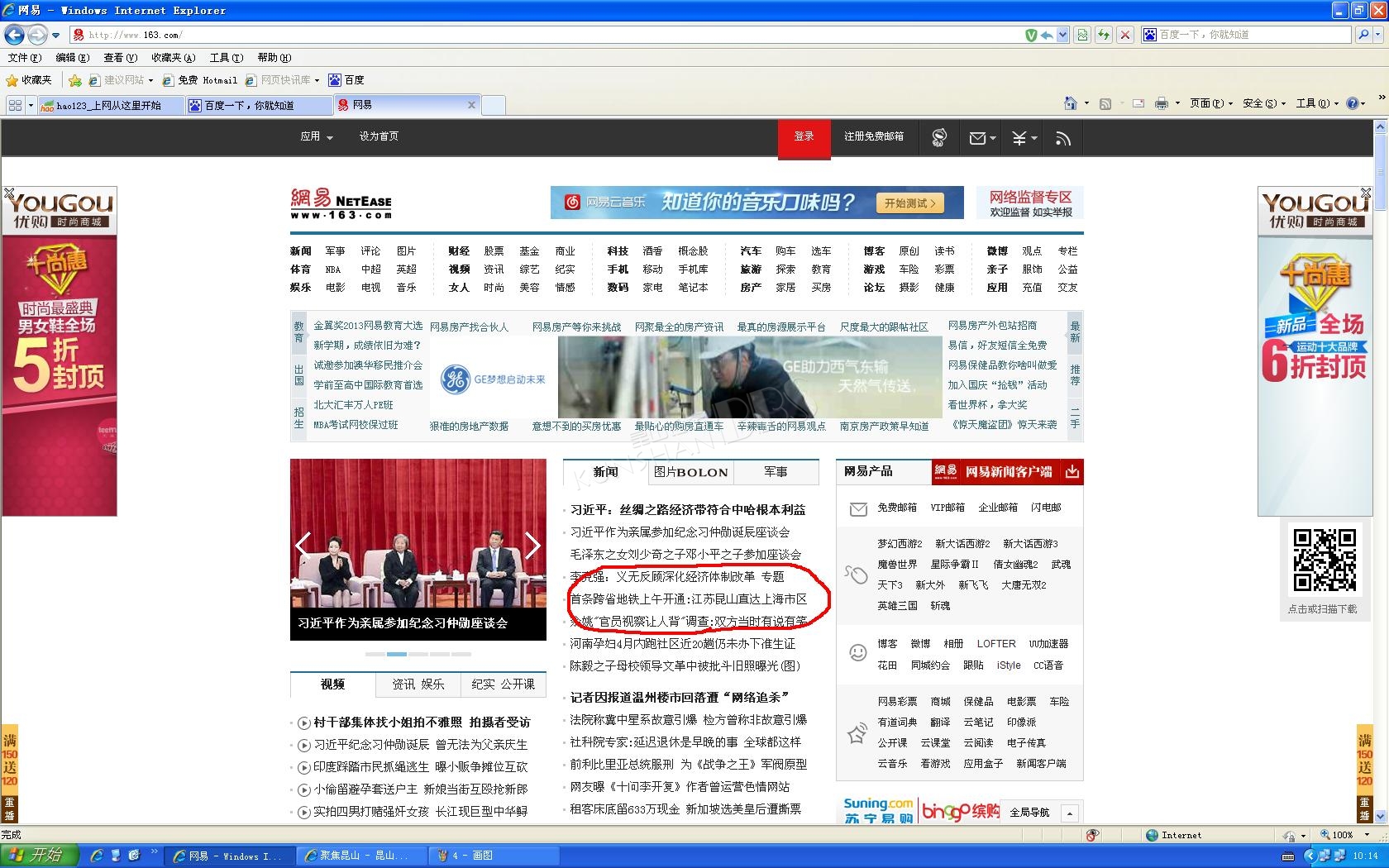The height and width of the screenshot is (868, 1389).
Task: Show previous slide with the left arrow
Action: click(303, 545)
